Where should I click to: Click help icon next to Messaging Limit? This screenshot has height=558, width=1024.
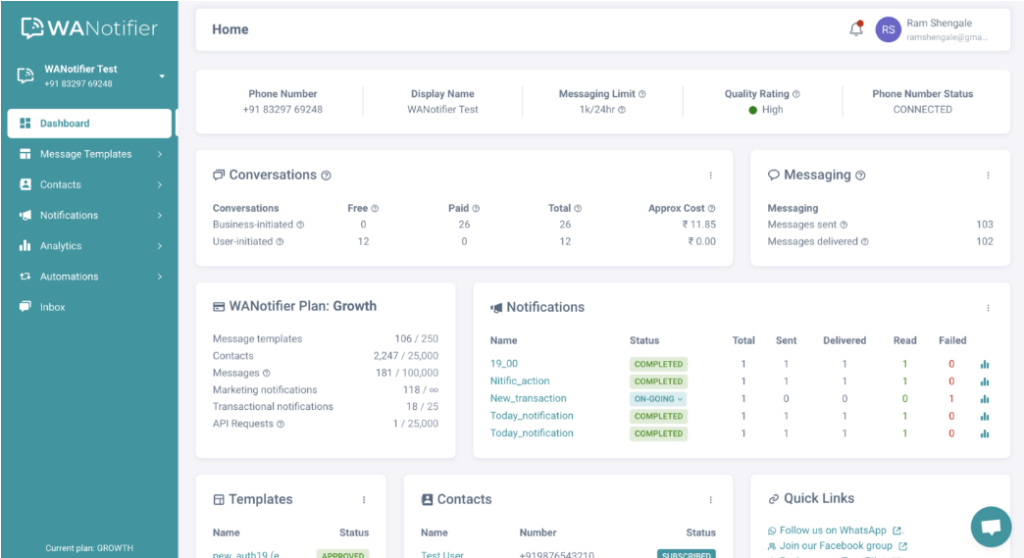tap(642, 94)
